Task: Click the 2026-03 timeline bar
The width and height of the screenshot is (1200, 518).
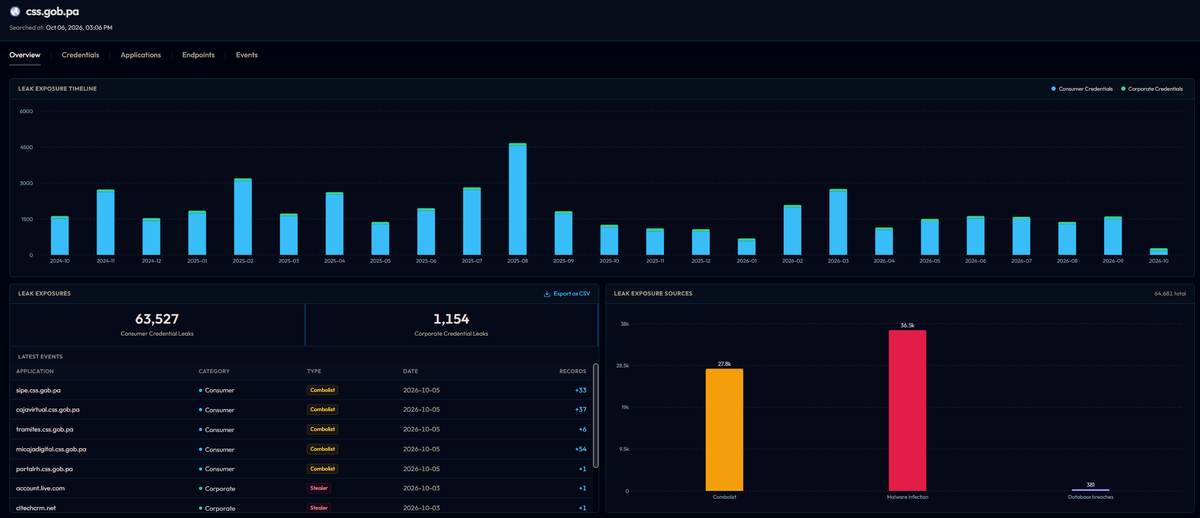Action: (x=838, y=222)
